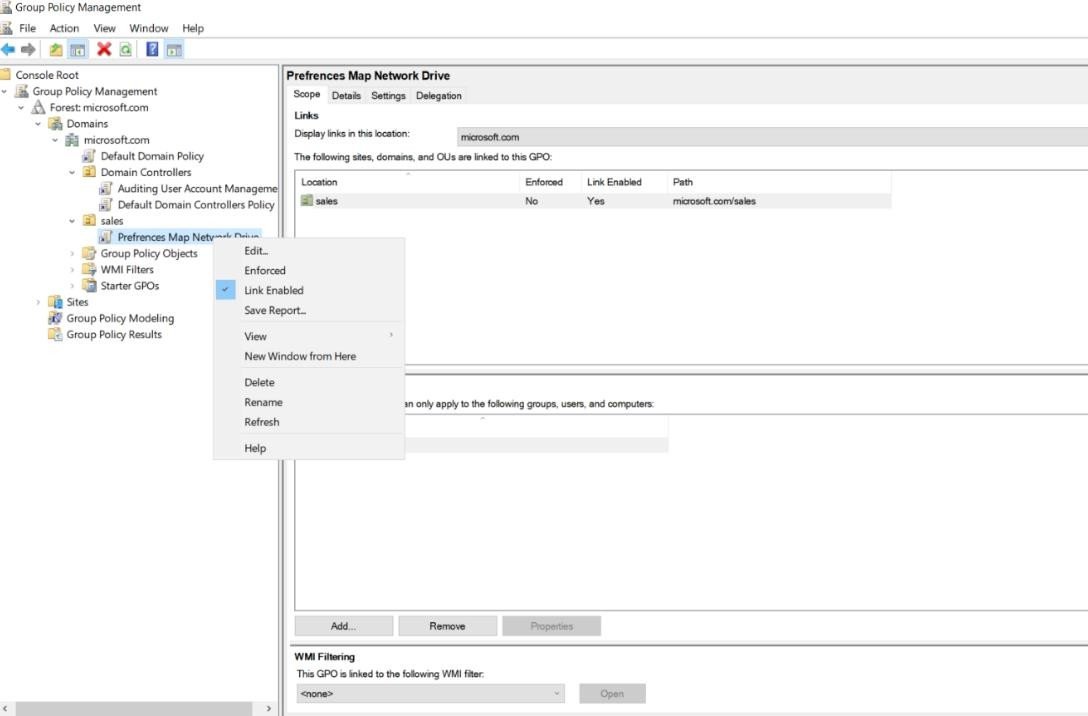The width and height of the screenshot is (1088, 716).
Task: Switch to the Delegation tab
Action: (x=439, y=96)
